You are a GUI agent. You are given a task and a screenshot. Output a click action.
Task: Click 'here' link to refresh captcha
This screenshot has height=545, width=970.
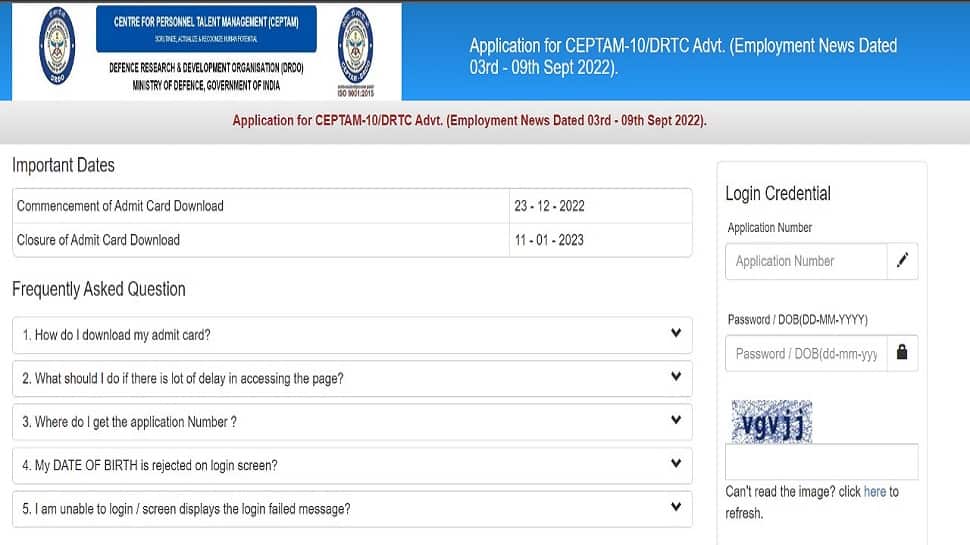pos(875,492)
